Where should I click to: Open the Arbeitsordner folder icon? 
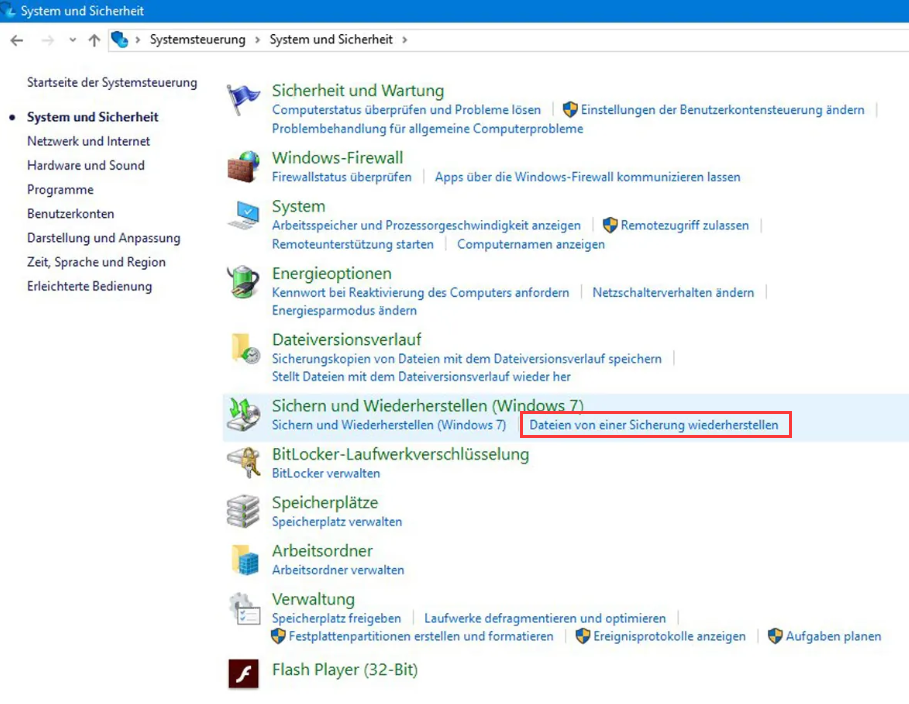click(244, 559)
